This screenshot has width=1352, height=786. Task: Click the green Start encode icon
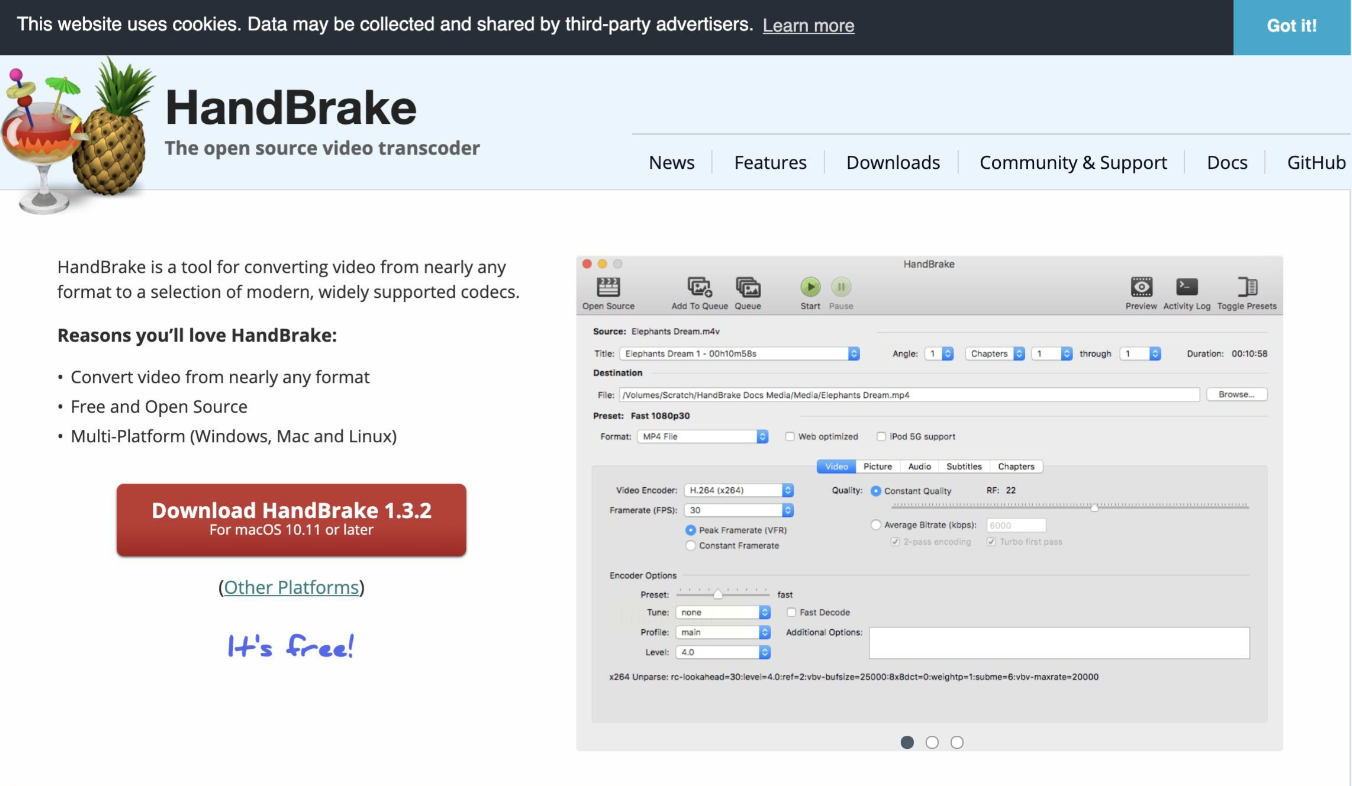pos(810,287)
